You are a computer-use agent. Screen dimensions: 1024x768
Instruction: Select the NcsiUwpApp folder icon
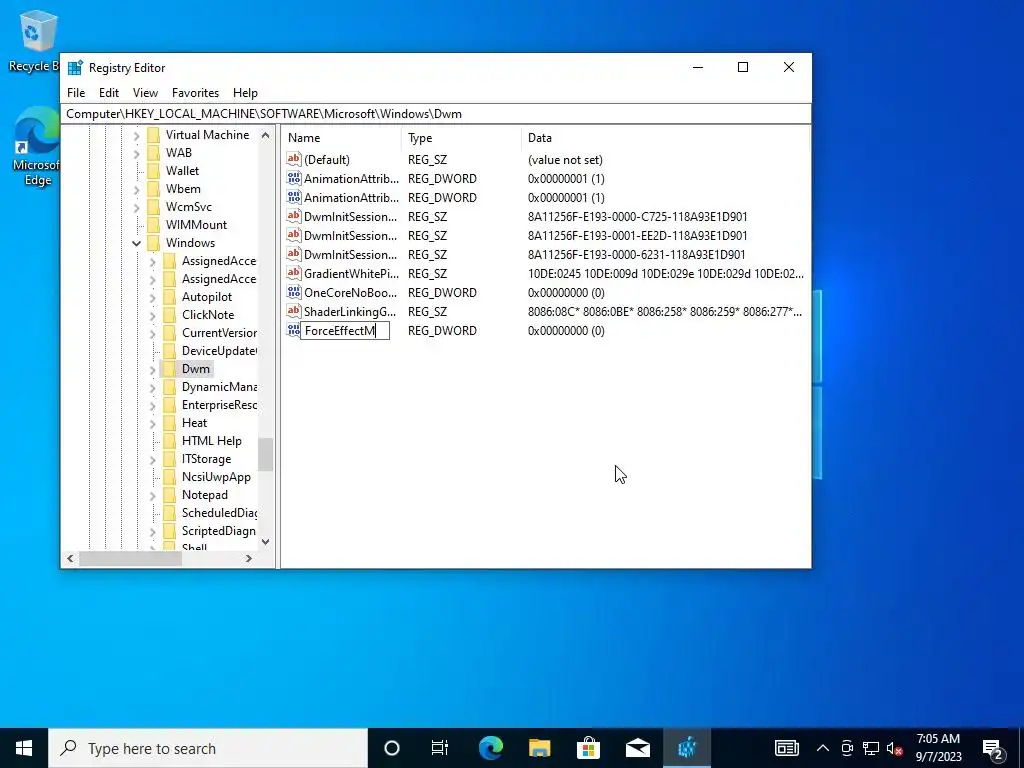pos(170,477)
